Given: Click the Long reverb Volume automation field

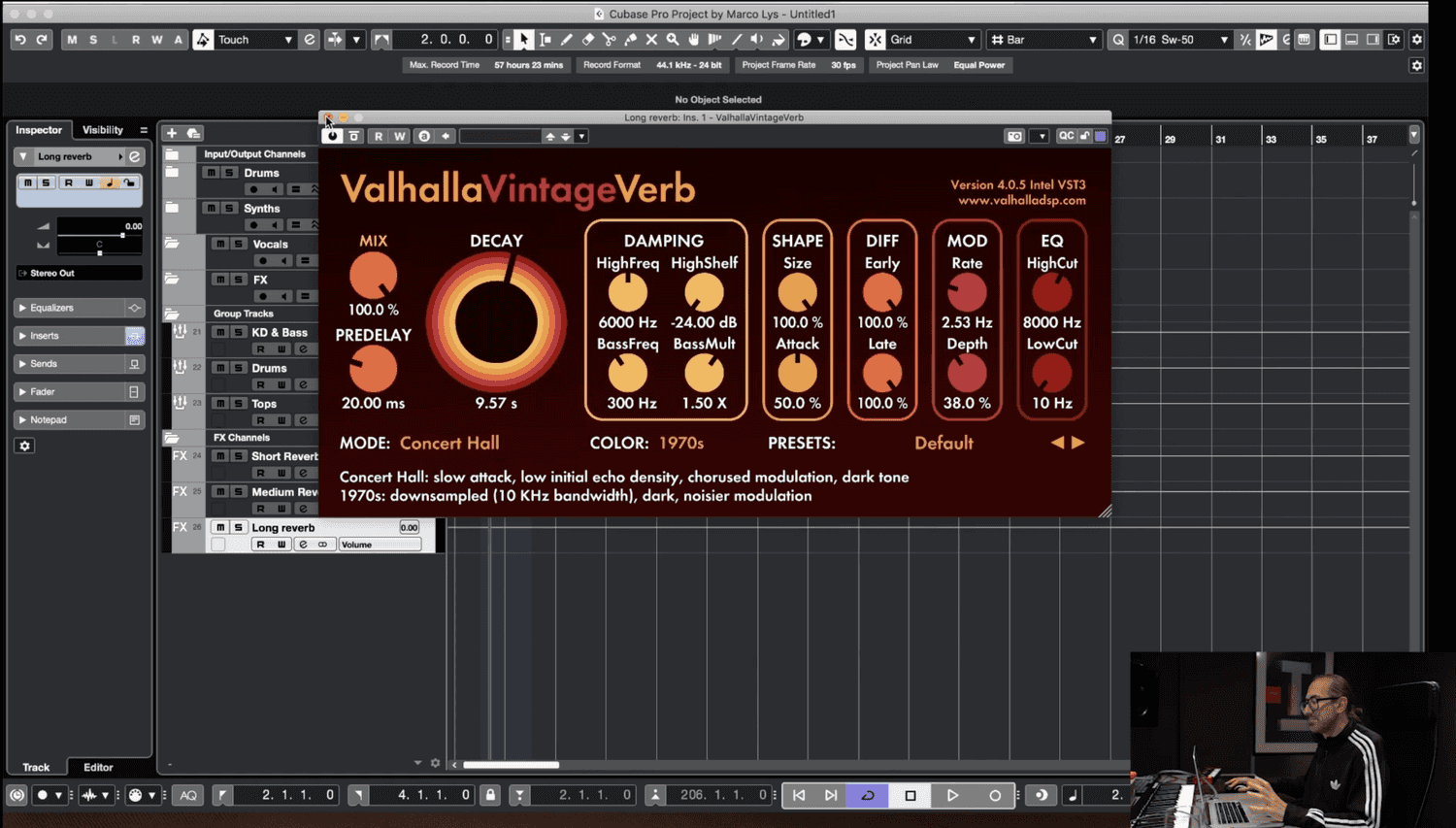Looking at the screenshot, I should (380, 545).
